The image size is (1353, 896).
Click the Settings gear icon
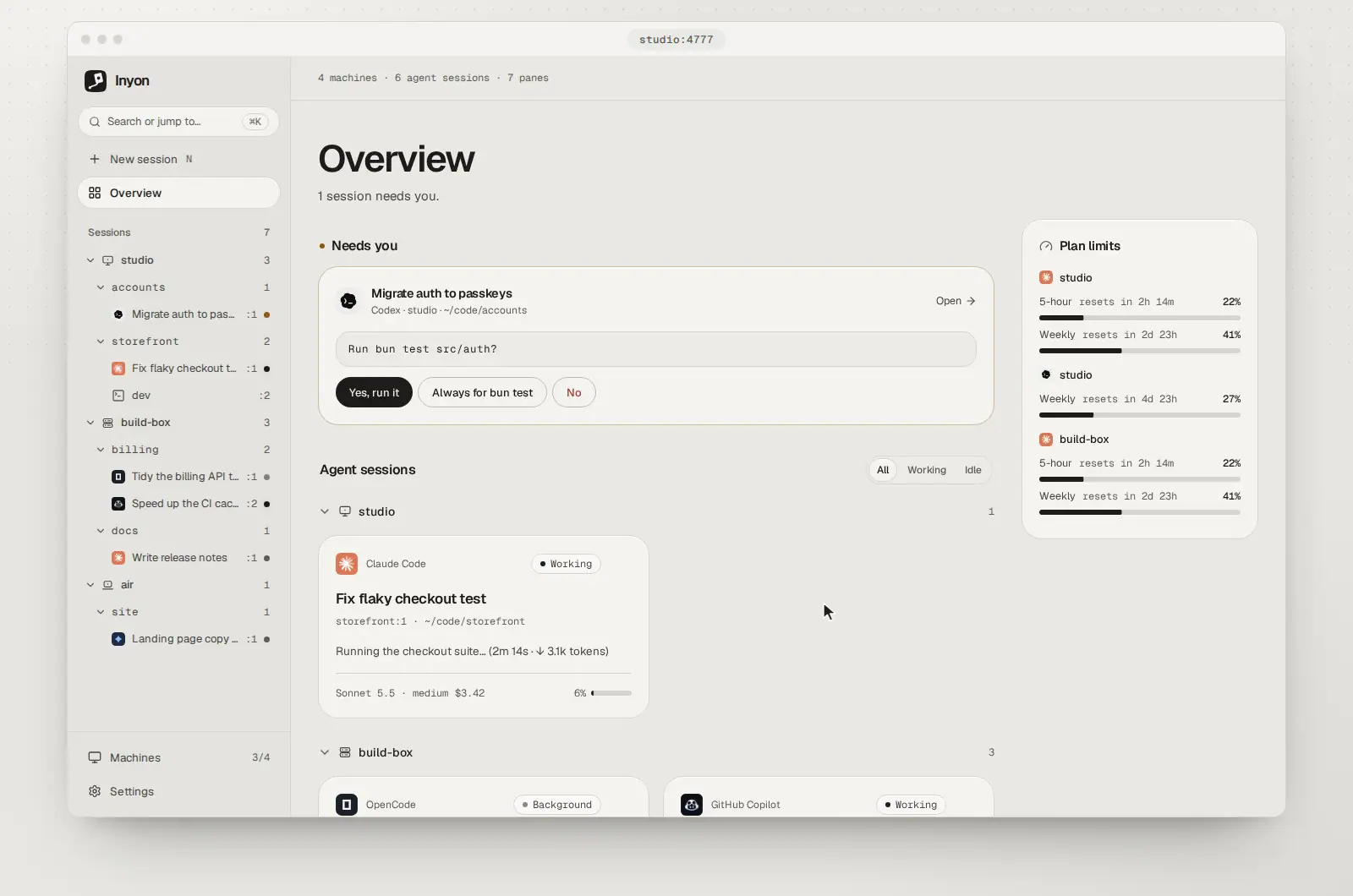(x=95, y=791)
